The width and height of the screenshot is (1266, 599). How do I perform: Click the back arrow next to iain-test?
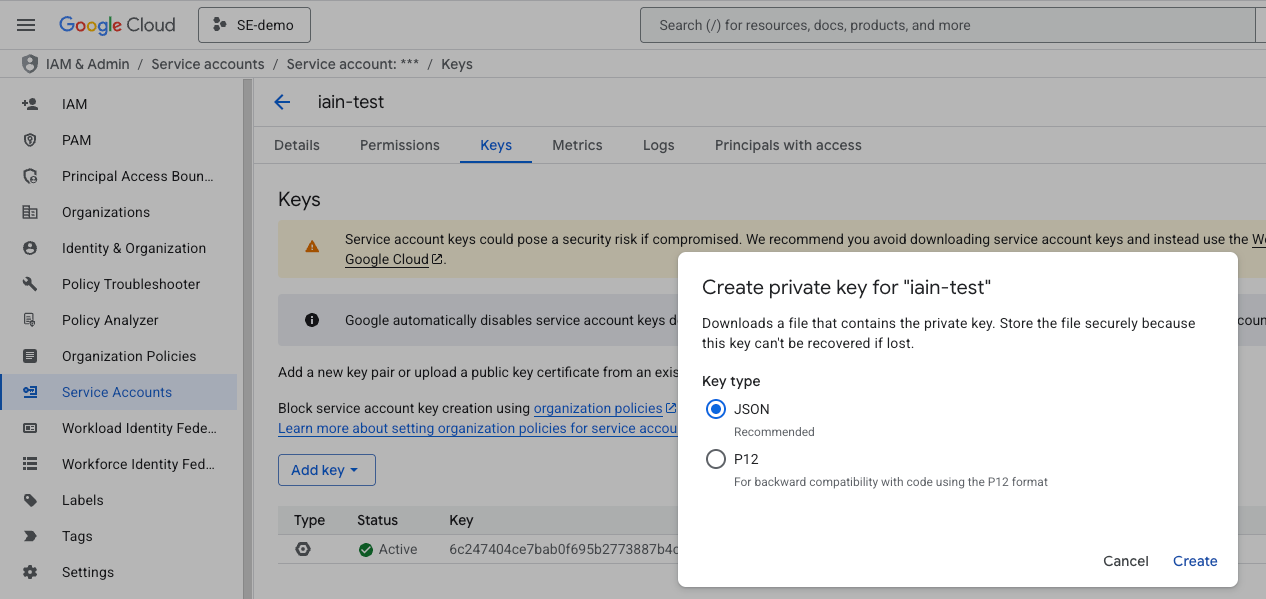point(282,102)
